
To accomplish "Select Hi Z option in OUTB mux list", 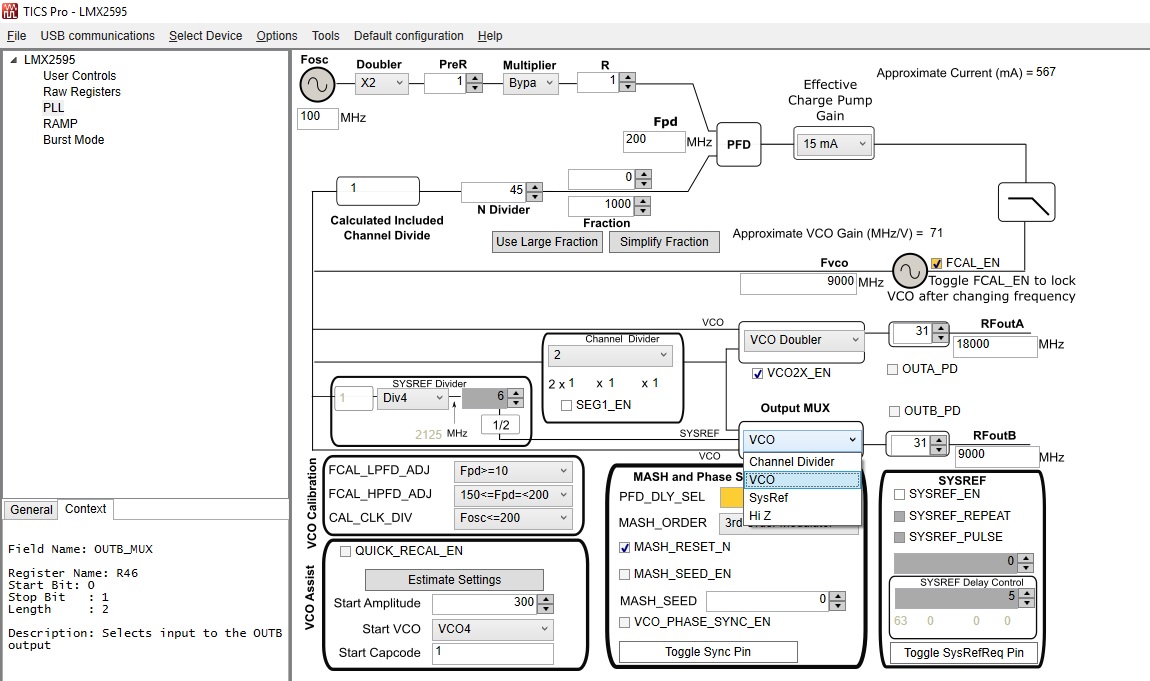I will tap(802, 516).
